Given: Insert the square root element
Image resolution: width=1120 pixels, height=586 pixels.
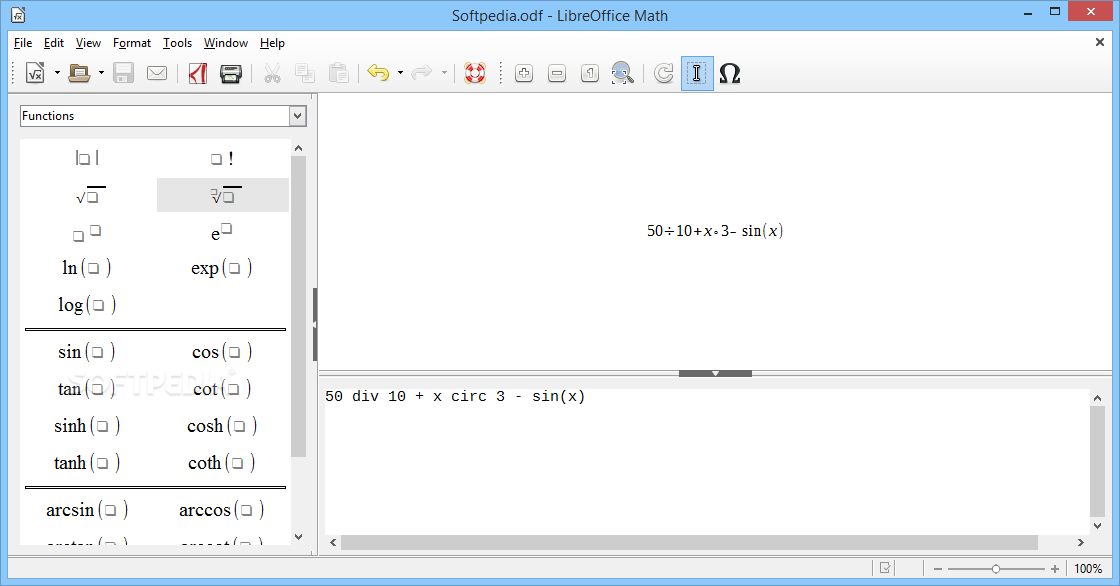Looking at the screenshot, I should coord(90,195).
